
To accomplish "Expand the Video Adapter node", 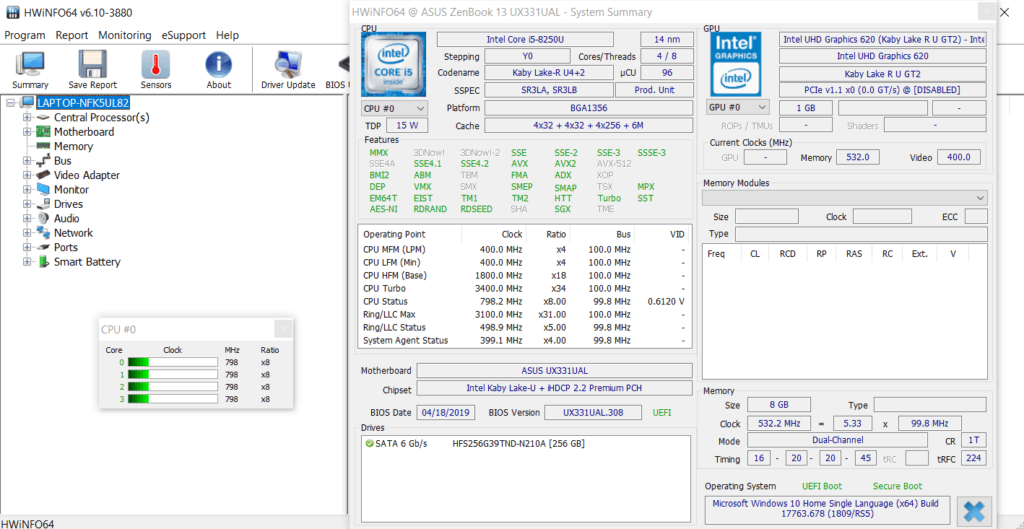I will point(27,175).
